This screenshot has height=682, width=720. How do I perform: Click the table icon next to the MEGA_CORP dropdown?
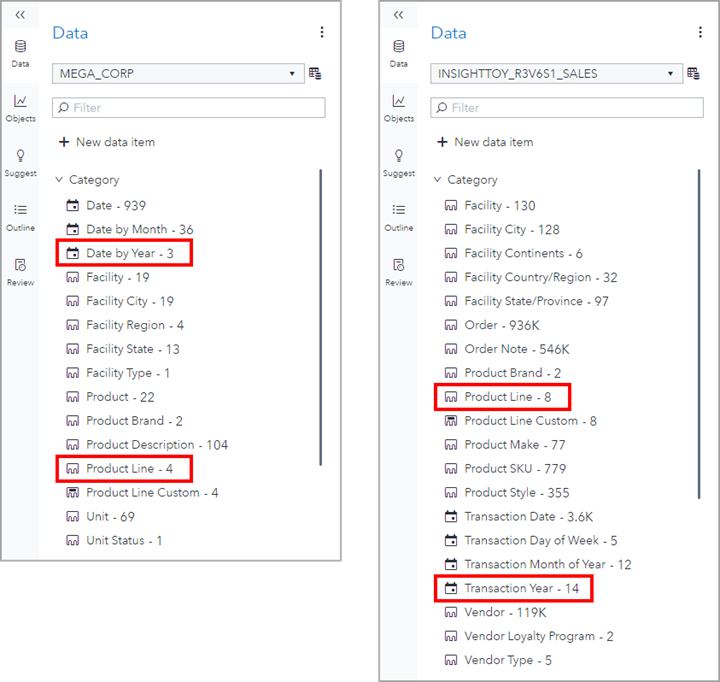[x=315, y=73]
